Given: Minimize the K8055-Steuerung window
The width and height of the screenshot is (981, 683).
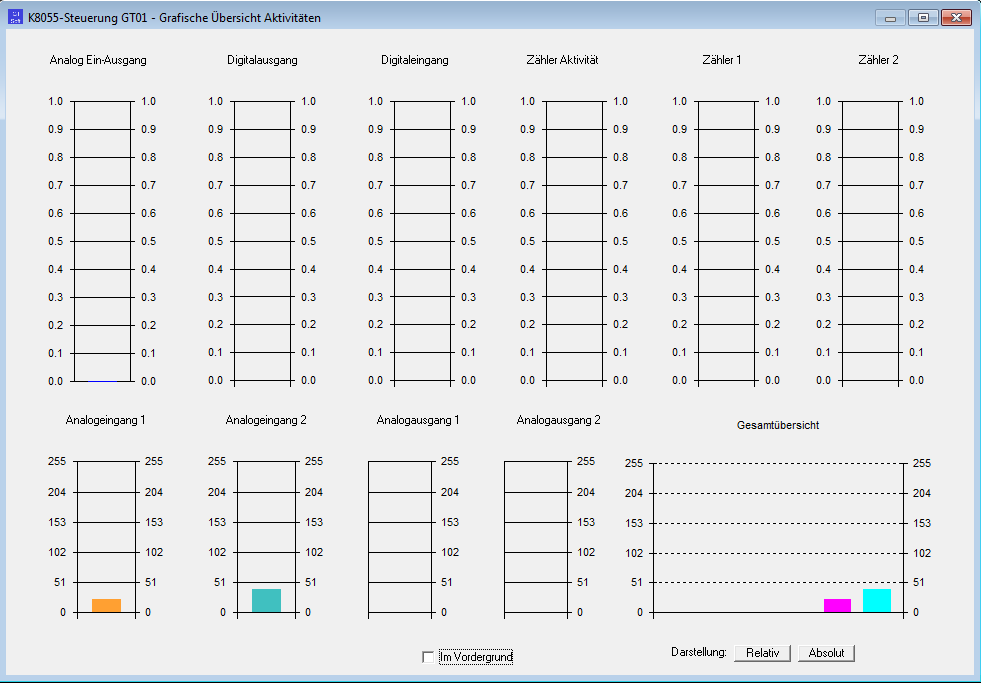Looking at the screenshot, I should pos(890,18).
